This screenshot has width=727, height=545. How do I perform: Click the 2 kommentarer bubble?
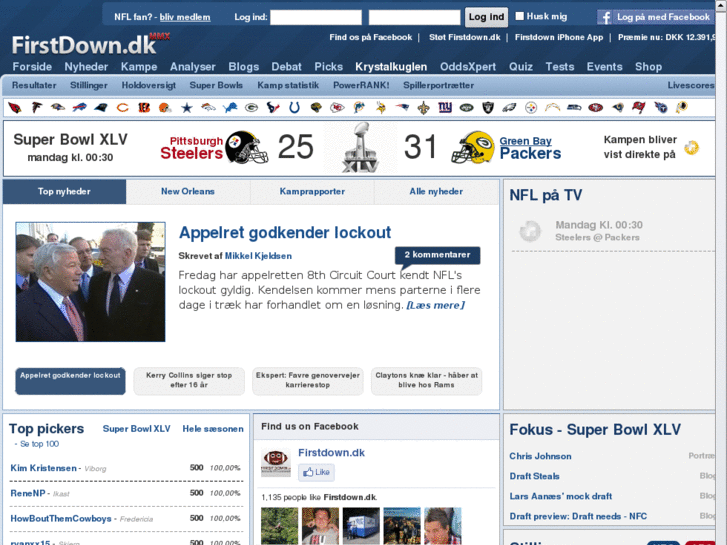(x=437, y=255)
